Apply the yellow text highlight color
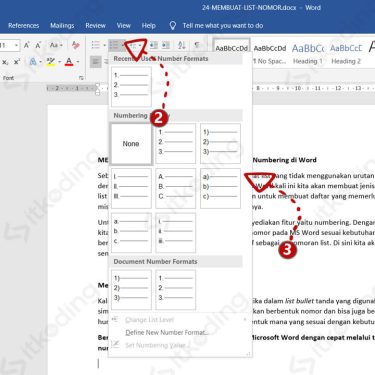375x375 pixels. click(x=51, y=62)
